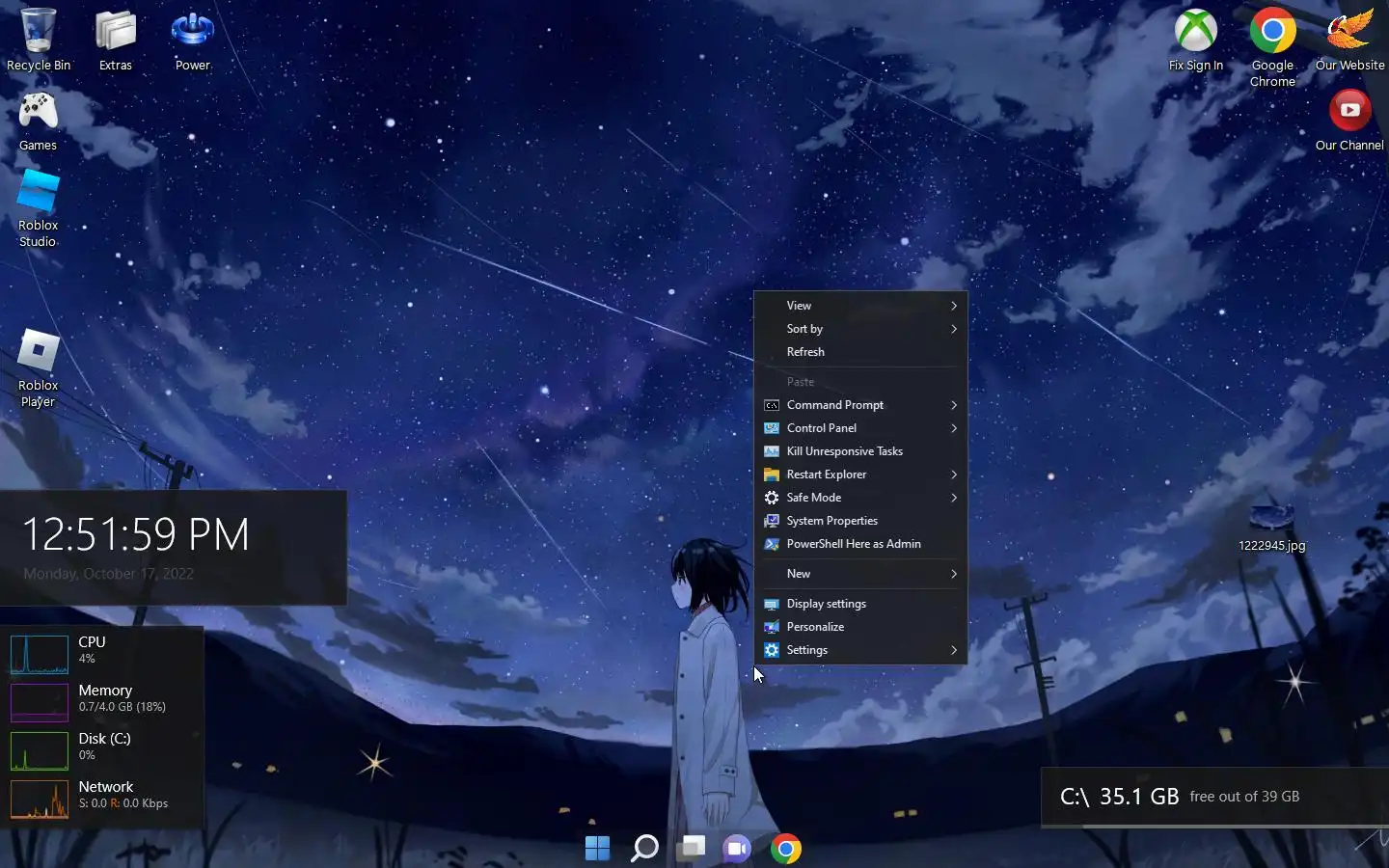Select the Games controller icon

[x=38, y=112]
